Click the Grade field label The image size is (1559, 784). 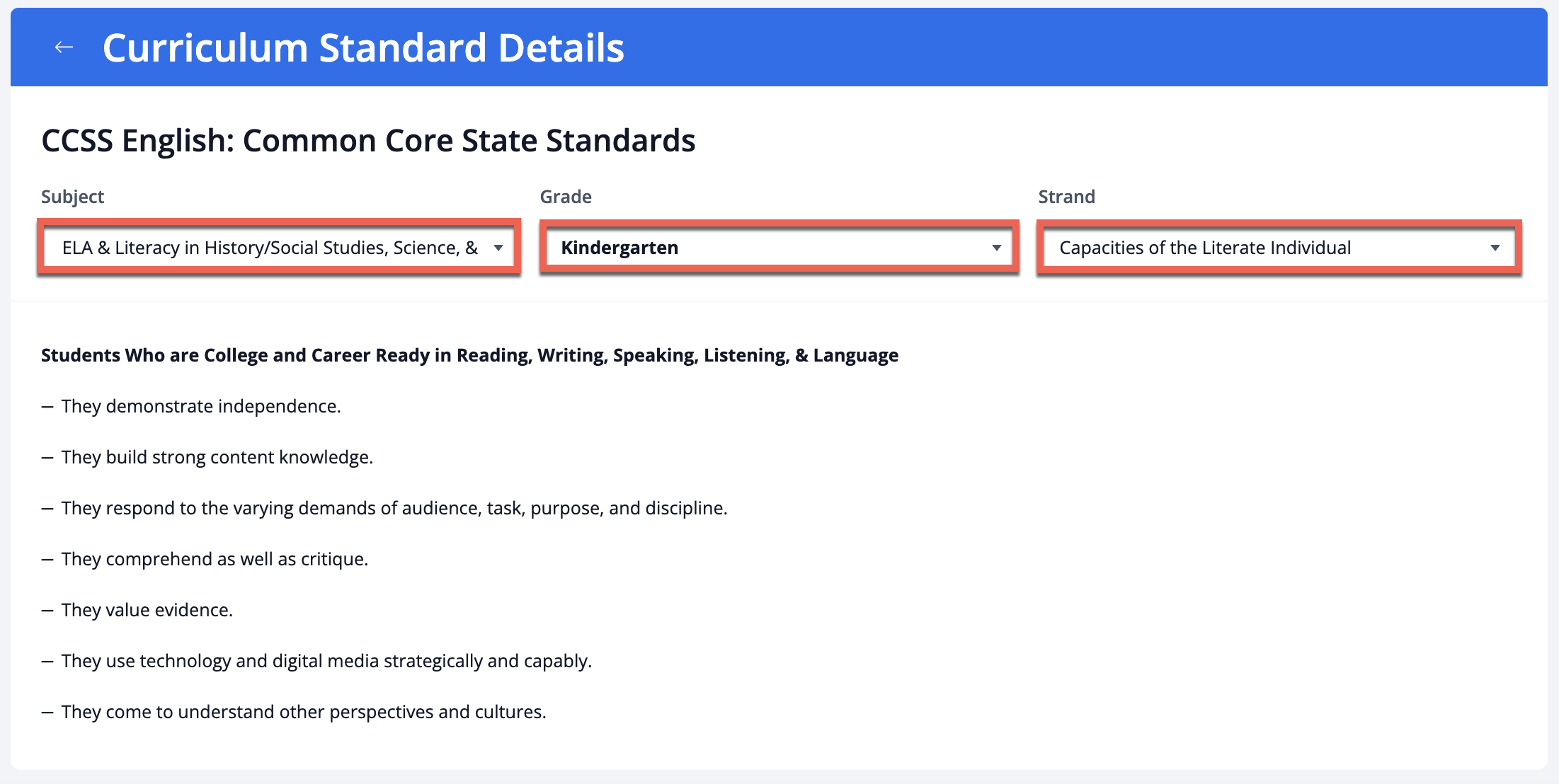[x=566, y=197]
